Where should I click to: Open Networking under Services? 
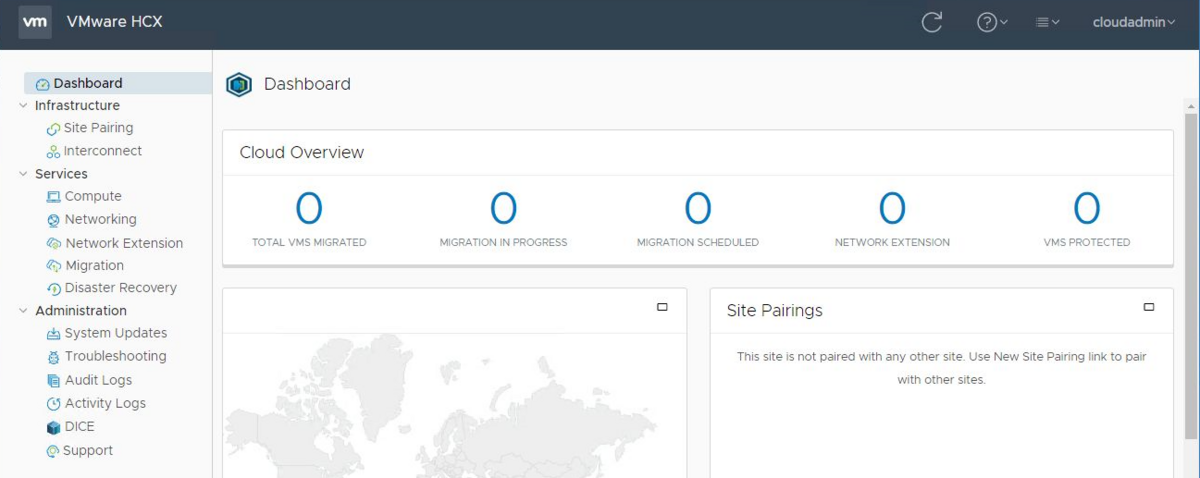(x=101, y=219)
